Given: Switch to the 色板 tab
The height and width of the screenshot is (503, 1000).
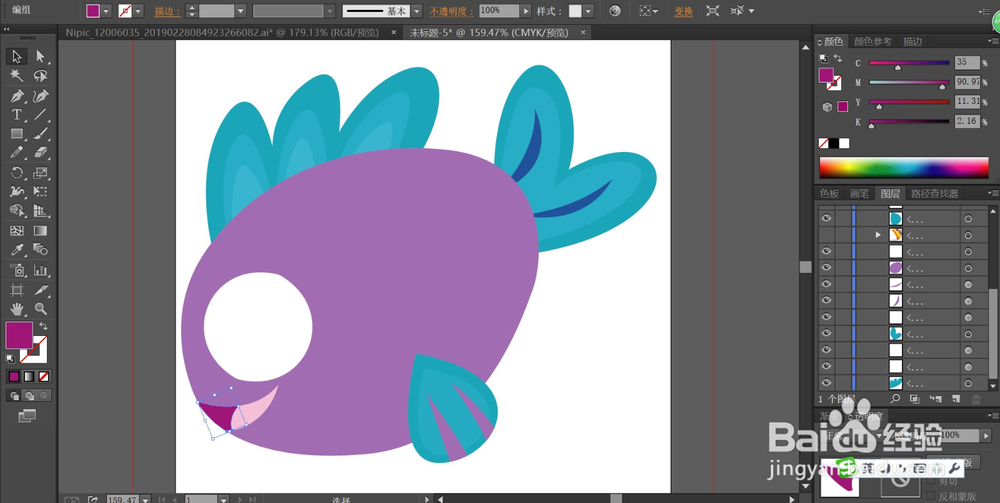Looking at the screenshot, I should 829,193.
